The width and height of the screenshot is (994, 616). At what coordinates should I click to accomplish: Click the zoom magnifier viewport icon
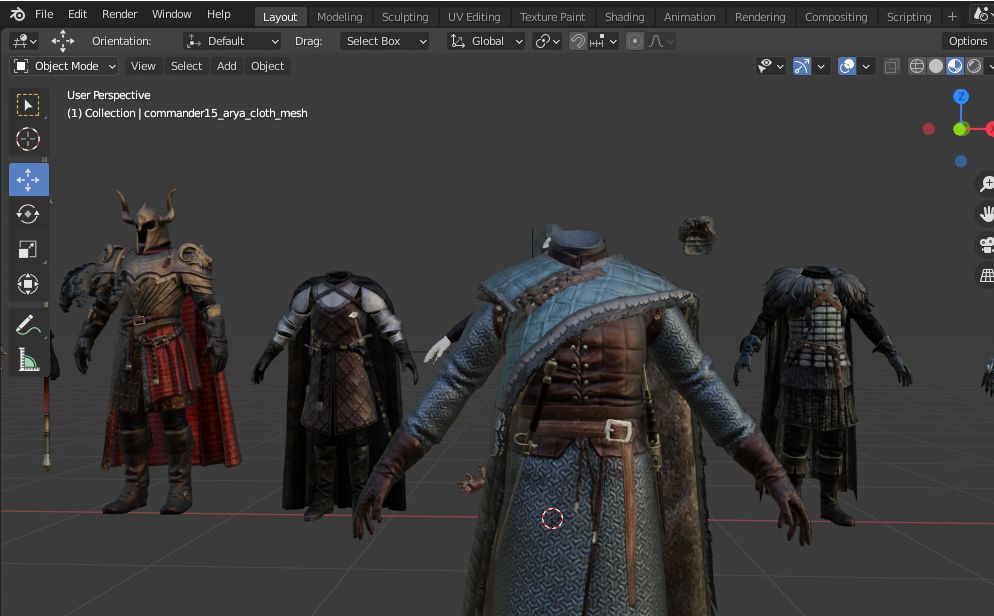986,183
